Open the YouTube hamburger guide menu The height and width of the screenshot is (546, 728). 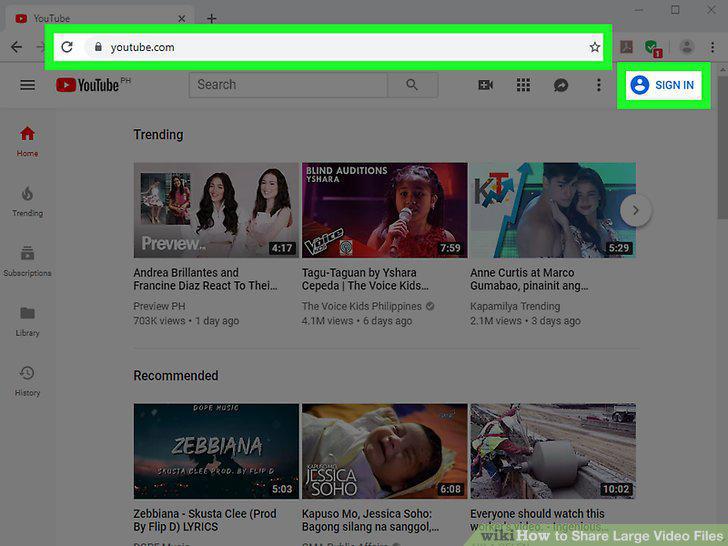27,85
